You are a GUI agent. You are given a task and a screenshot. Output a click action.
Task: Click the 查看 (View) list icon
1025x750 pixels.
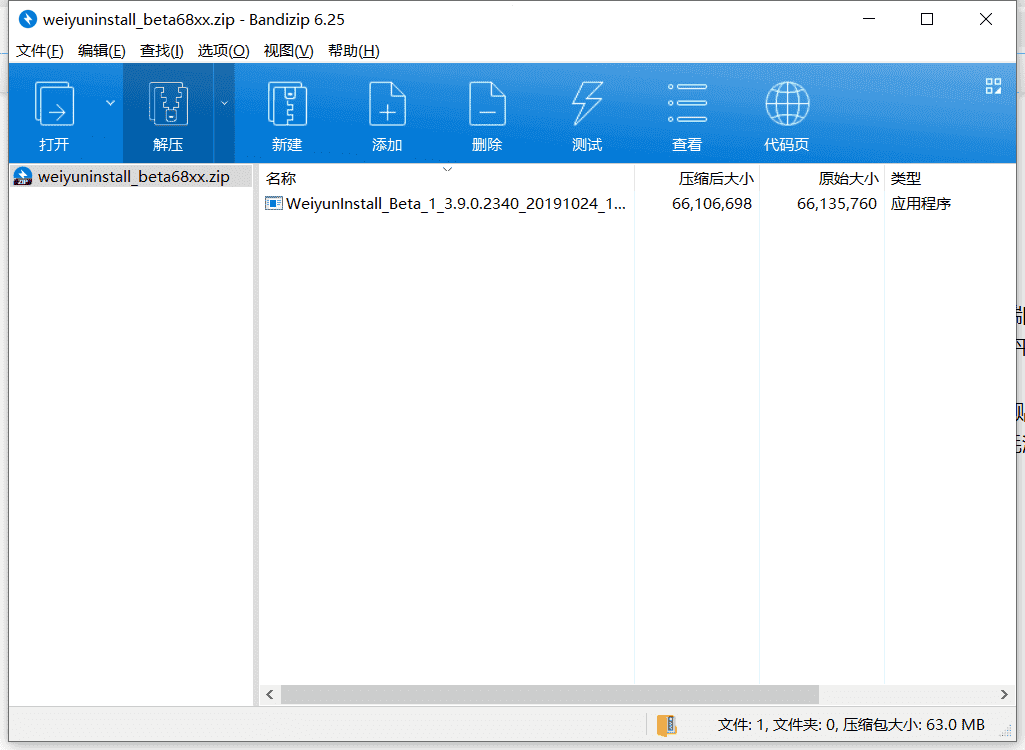click(x=687, y=103)
